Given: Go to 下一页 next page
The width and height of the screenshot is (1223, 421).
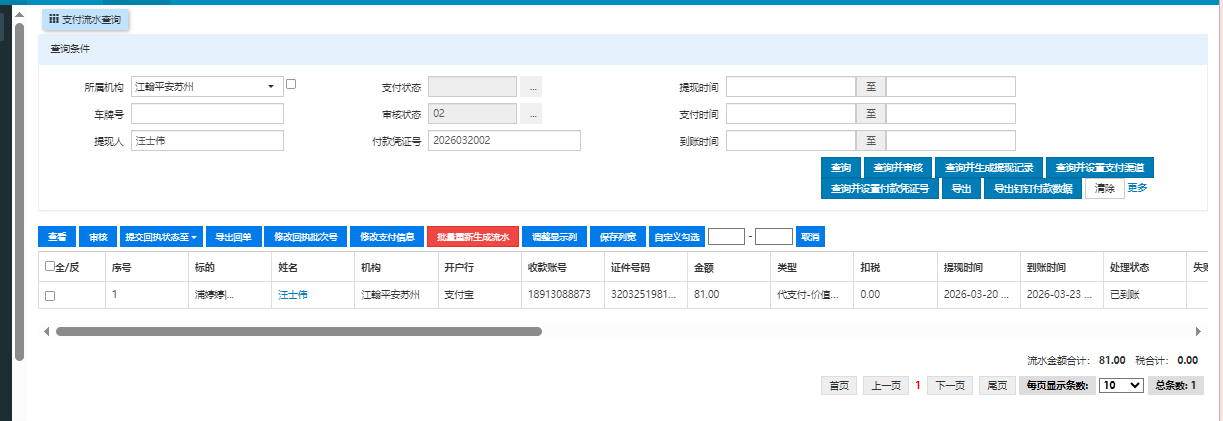Looking at the screenshot, I should [950, 385].
